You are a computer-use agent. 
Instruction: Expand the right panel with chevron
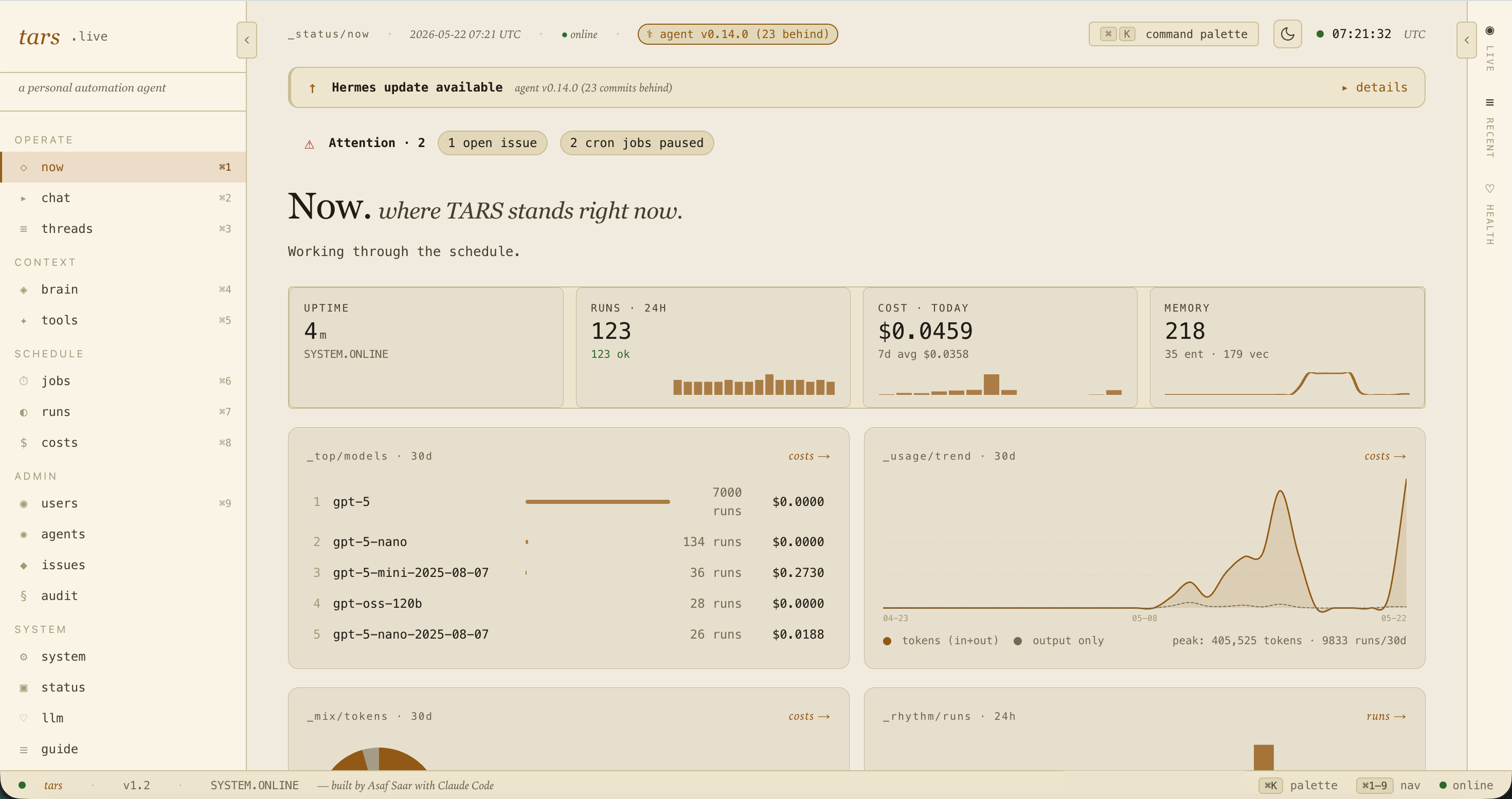(1466, 40)
